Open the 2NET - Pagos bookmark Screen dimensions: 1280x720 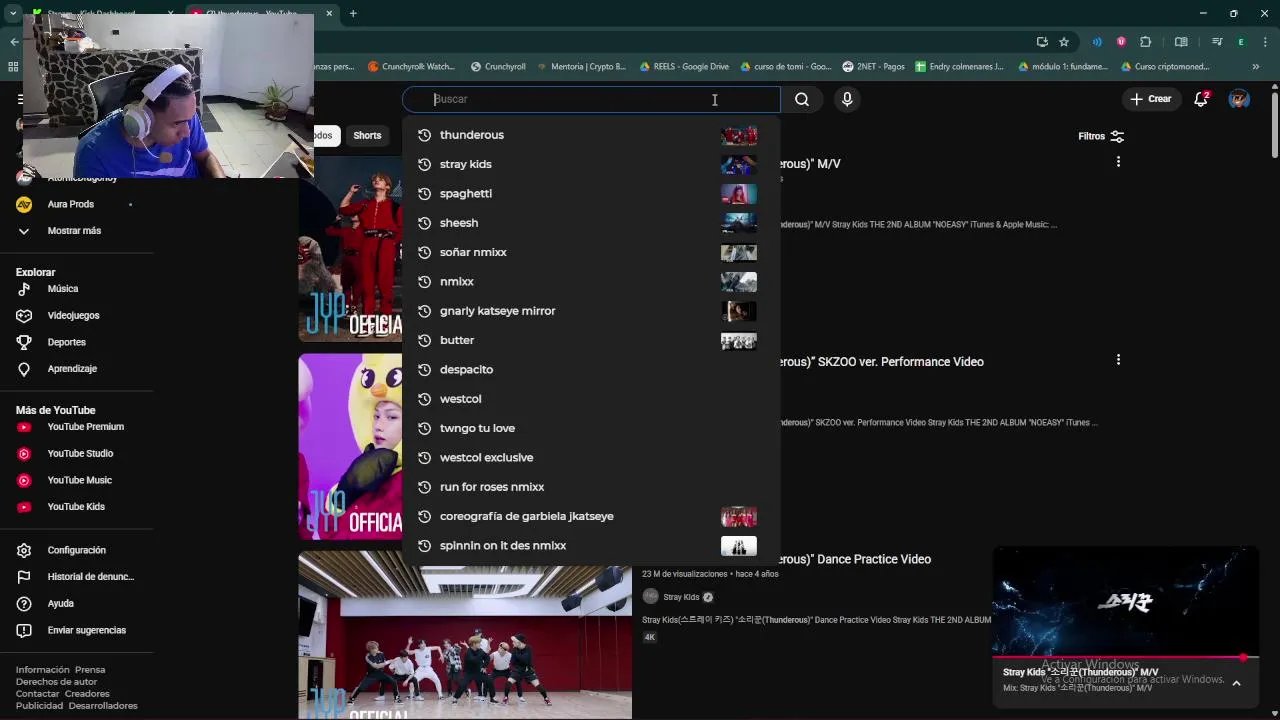click(x=873, y=67)
